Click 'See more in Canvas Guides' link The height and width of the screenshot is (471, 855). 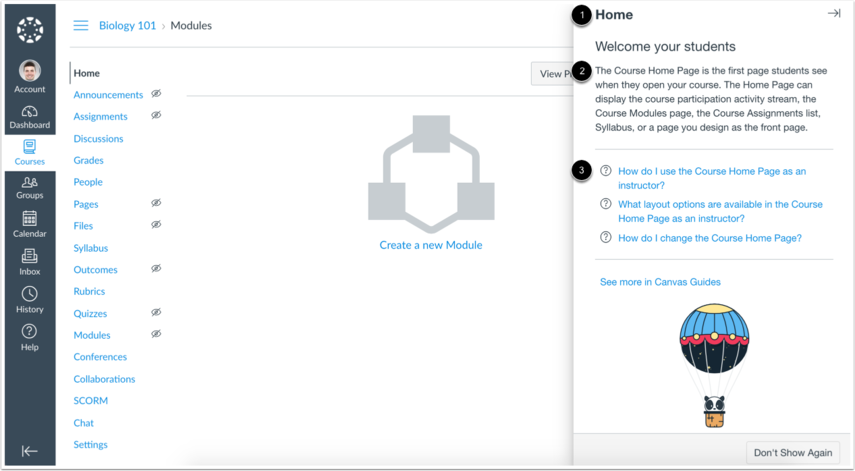[x=660, y=282]
